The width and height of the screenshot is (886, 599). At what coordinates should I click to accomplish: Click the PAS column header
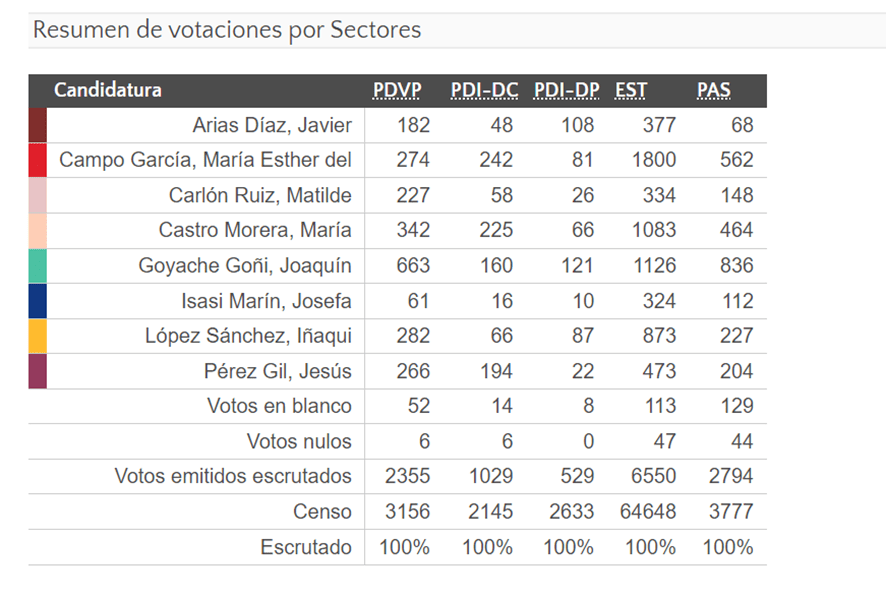pyautogui.click(x=714, y=90)
